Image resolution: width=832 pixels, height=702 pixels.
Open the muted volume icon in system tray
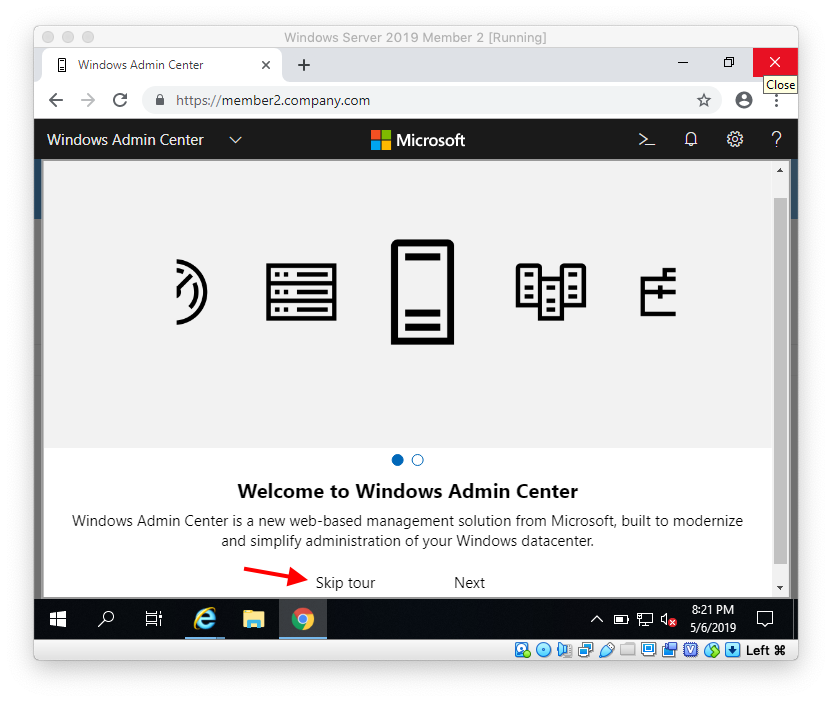tap(668, 619)
